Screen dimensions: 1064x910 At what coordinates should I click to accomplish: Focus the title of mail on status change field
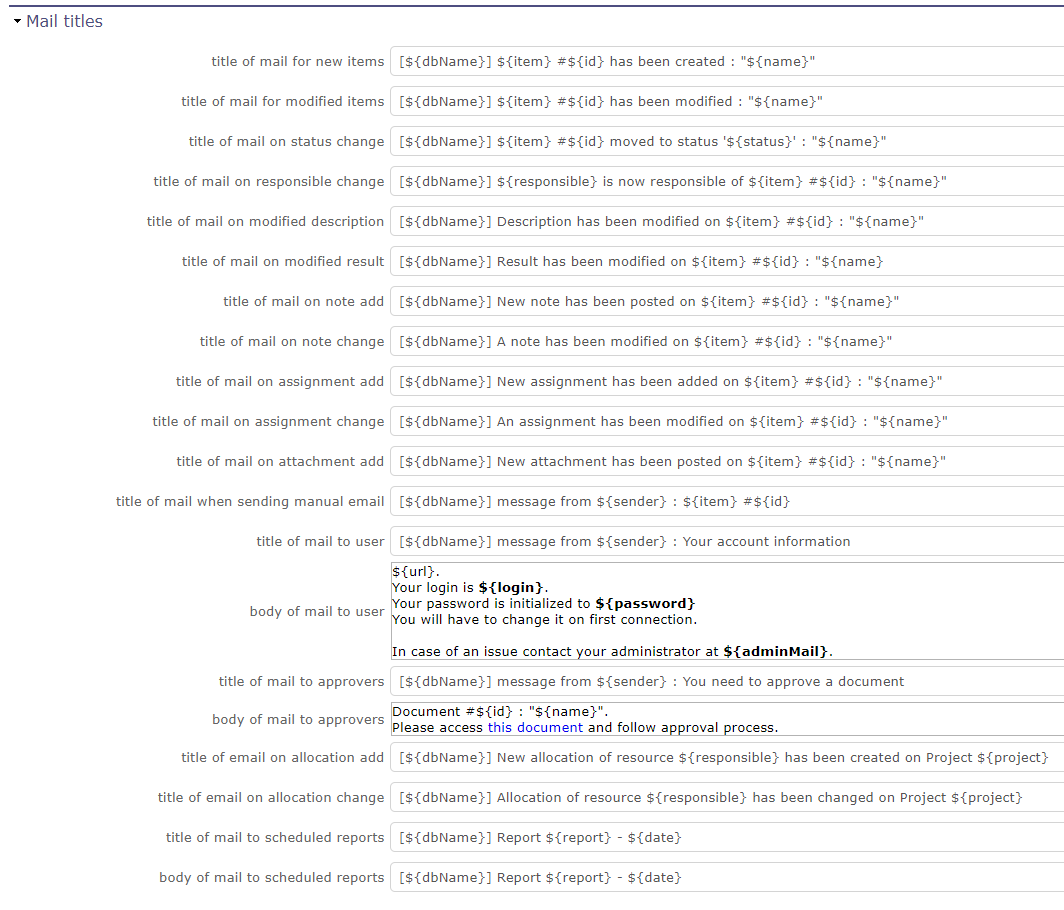click(x=700, y=141)
